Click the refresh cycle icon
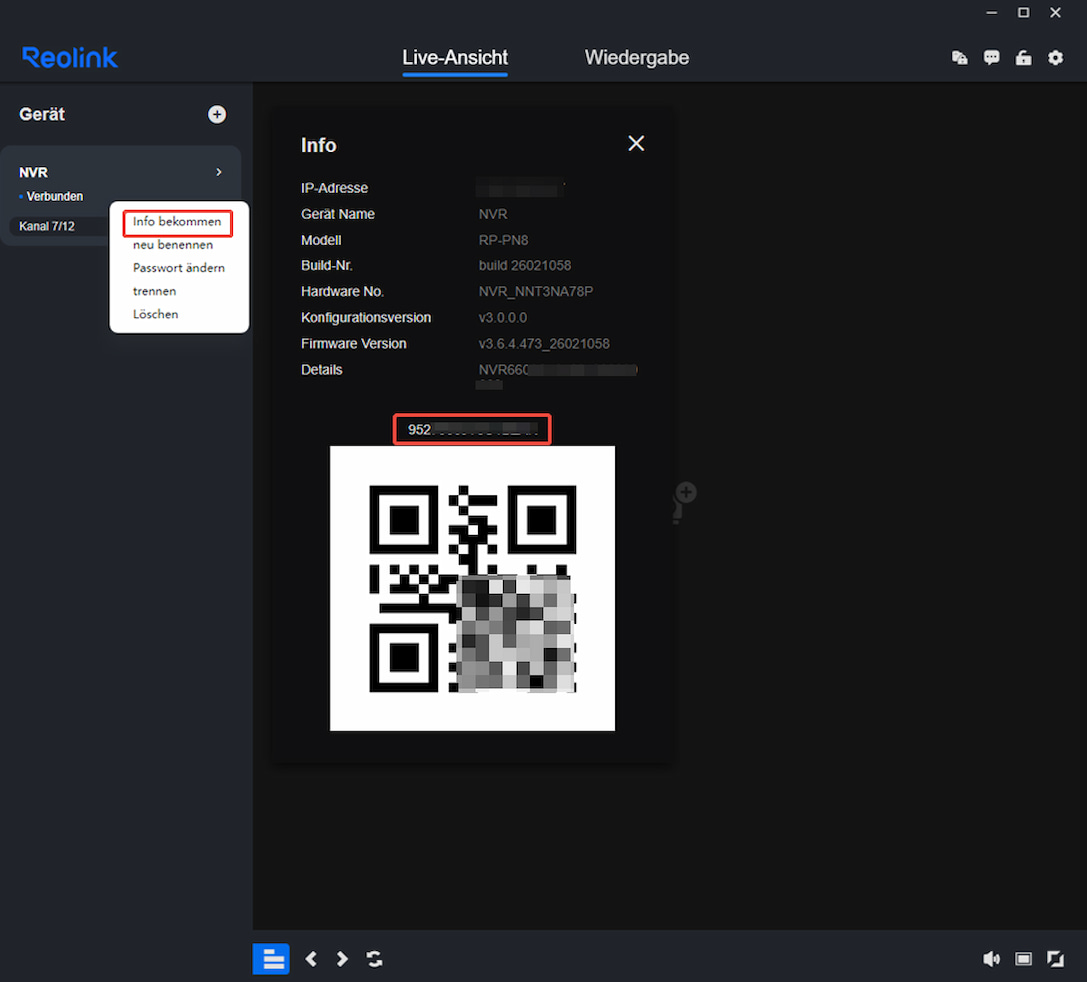The height and width of the screenshot is (982, 1087). (374, 959)
